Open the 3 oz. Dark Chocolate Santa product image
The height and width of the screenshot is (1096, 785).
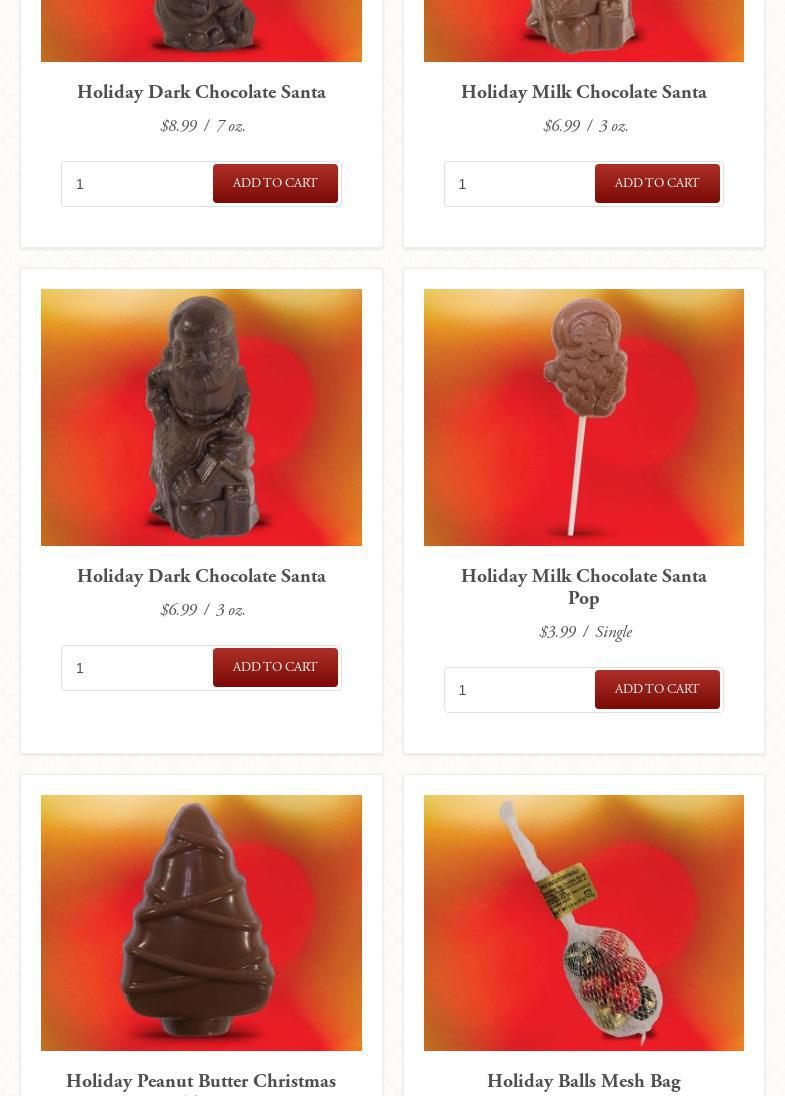pos(201,417)
